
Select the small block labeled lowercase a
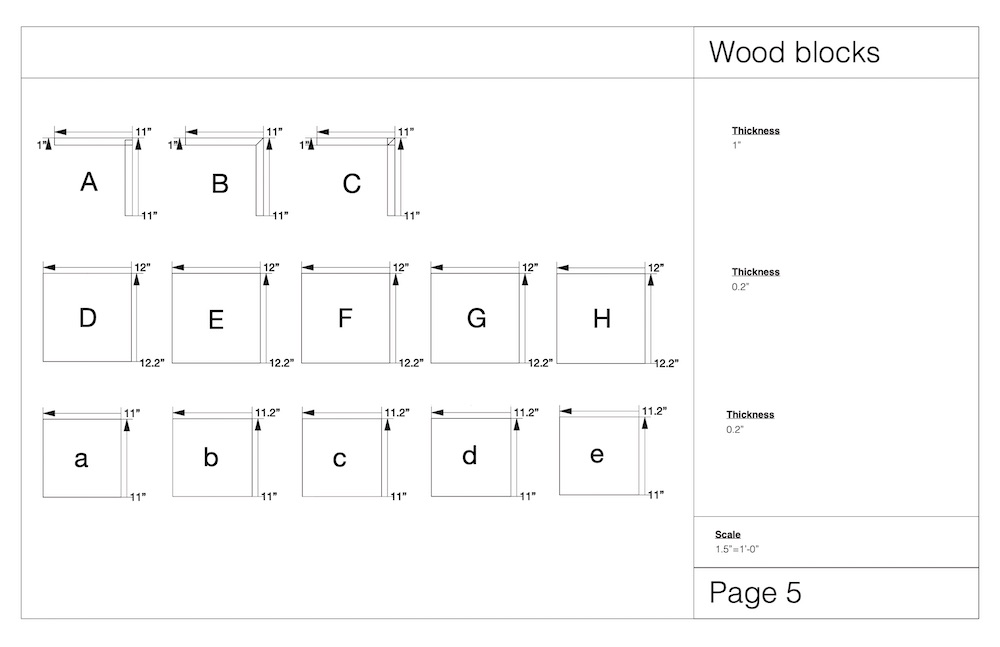click(82, 458)
